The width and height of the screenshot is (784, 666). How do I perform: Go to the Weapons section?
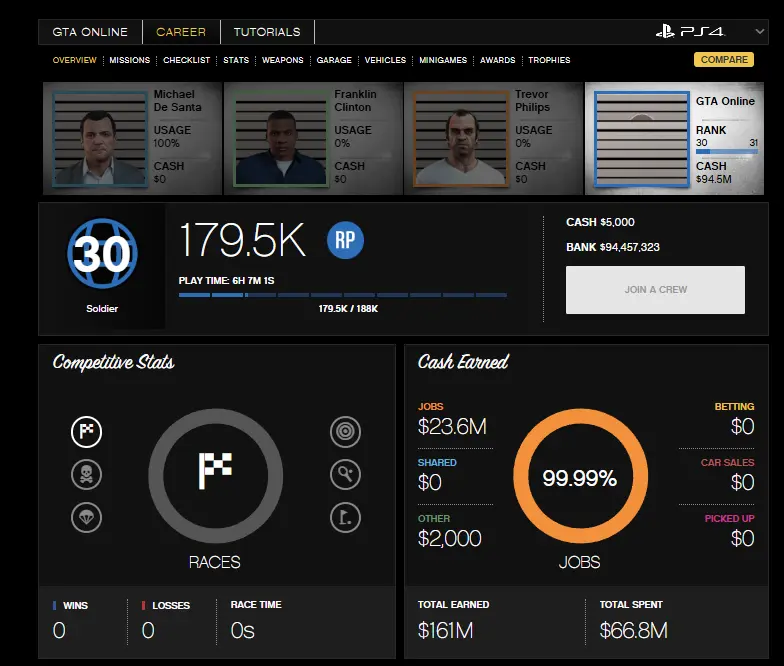click(x=282, y=60)
